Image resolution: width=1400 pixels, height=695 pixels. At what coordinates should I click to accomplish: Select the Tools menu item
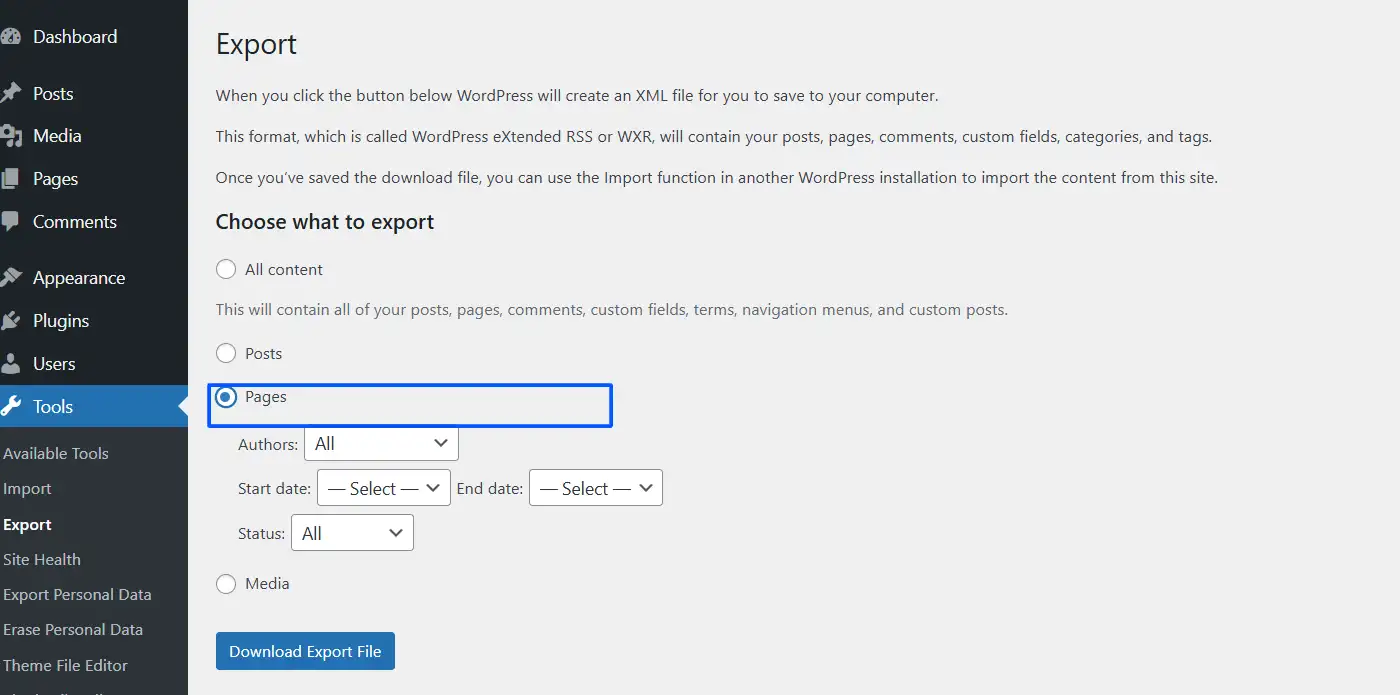click(94, 407)
